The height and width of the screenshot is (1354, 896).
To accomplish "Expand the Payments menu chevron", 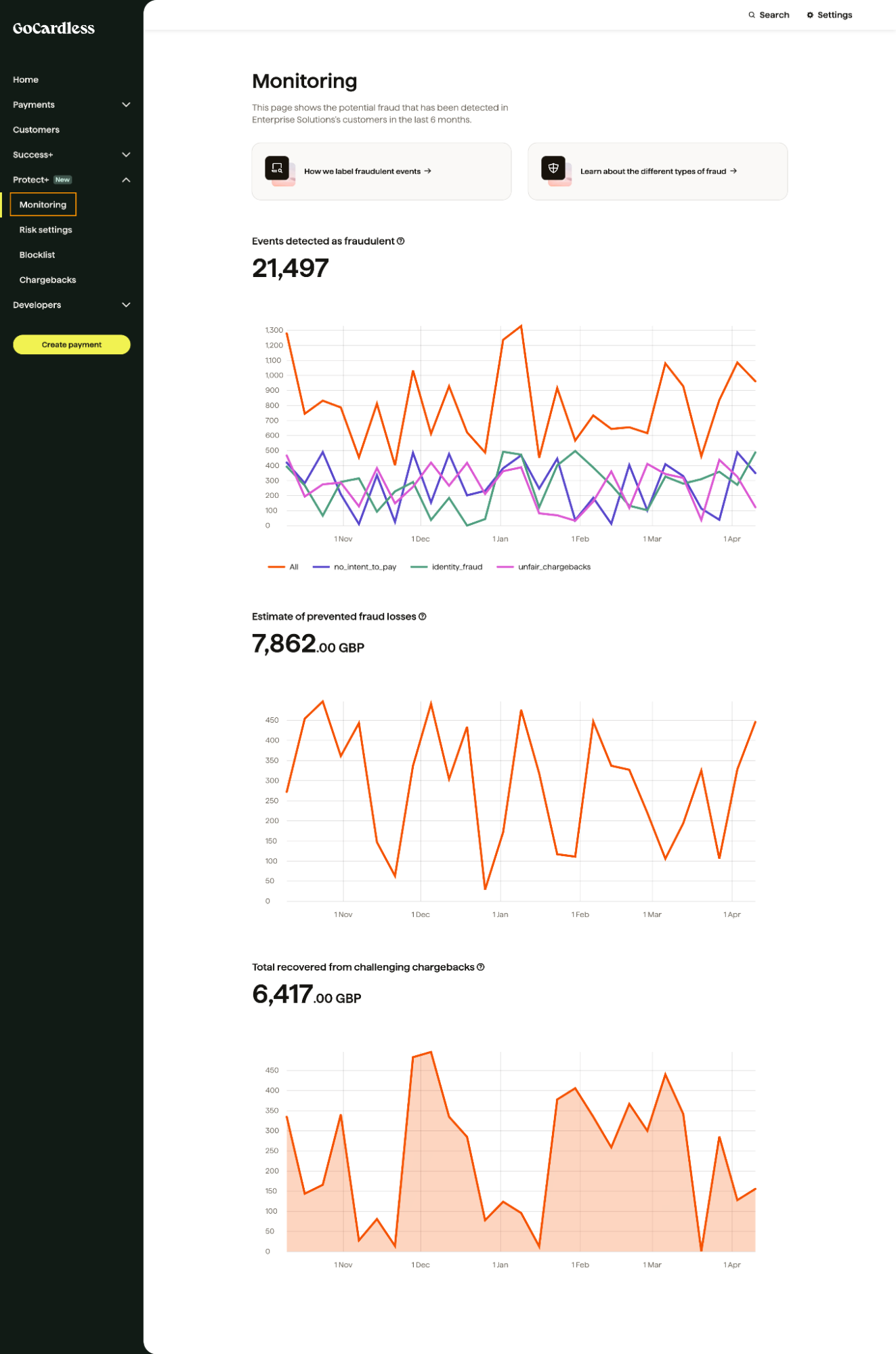I will tap(126, 105).
